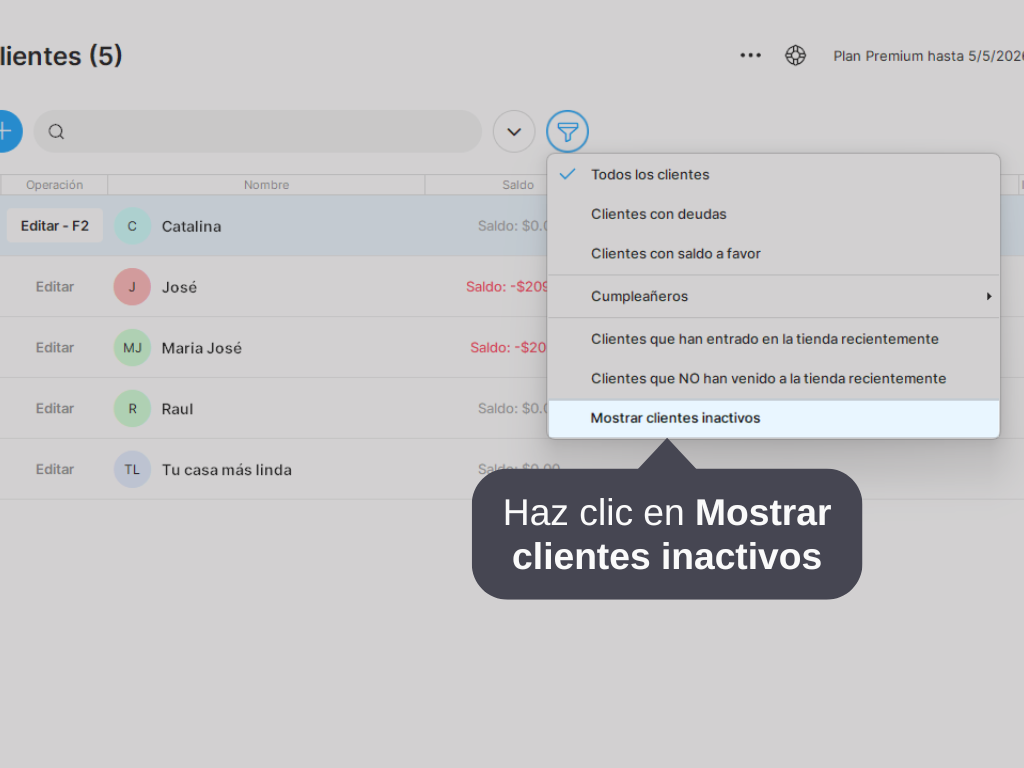Choose Clientes con deudas
The height and width of the screenshot is (768, 1024).
(773, 214)
